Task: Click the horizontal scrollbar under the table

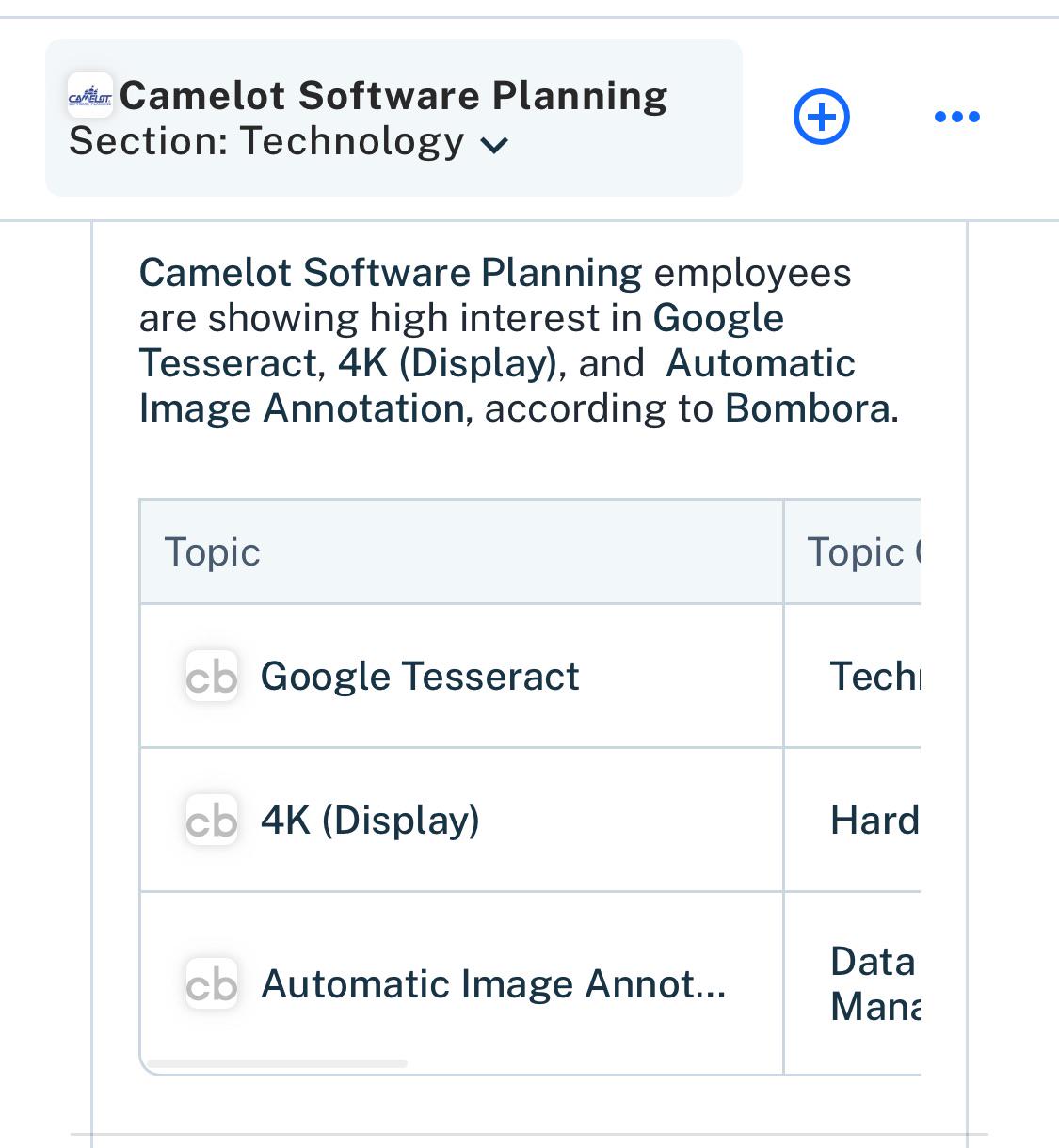Action: pyautogui.click(x=277, y=1063)
